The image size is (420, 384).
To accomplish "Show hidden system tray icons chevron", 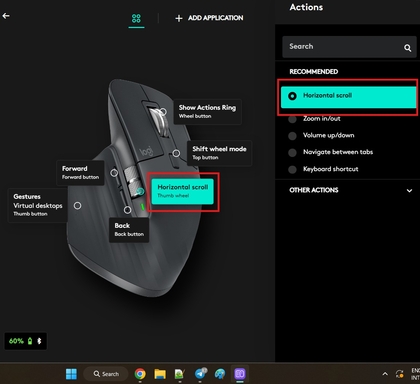I will click(x=385, y=374).
